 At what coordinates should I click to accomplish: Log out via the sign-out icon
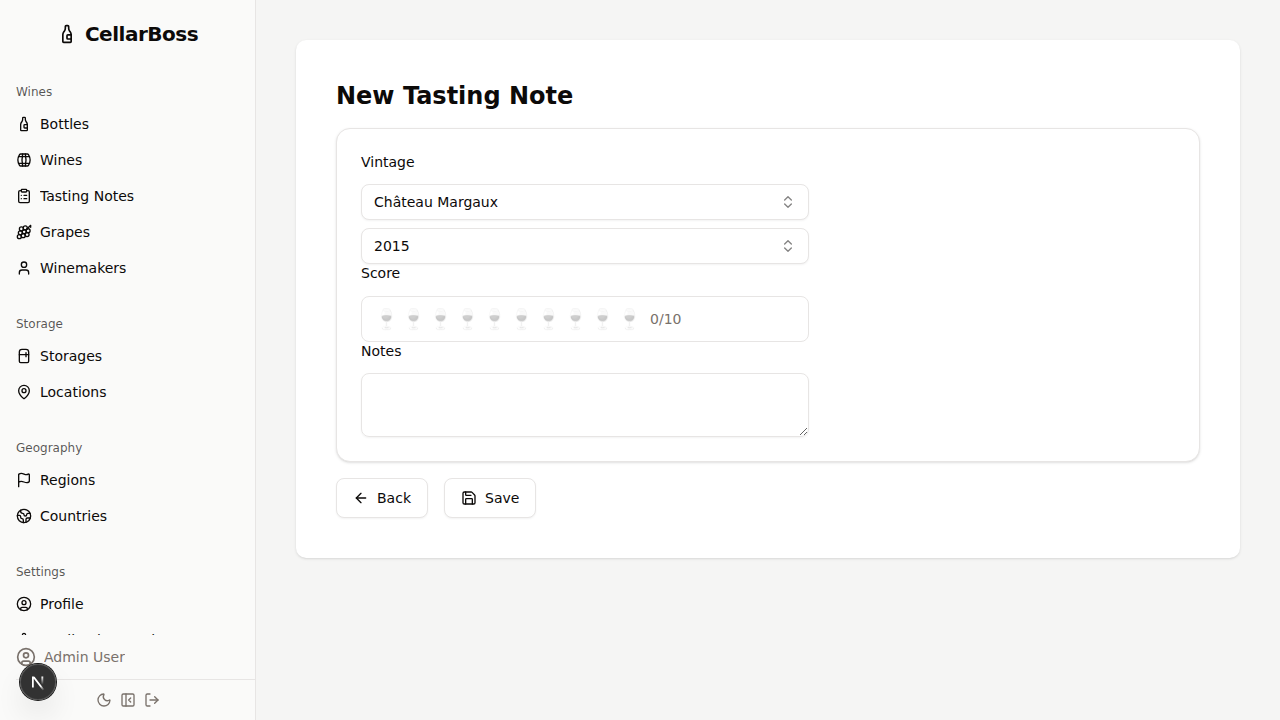pyautogui.click(x=152, y=700)
